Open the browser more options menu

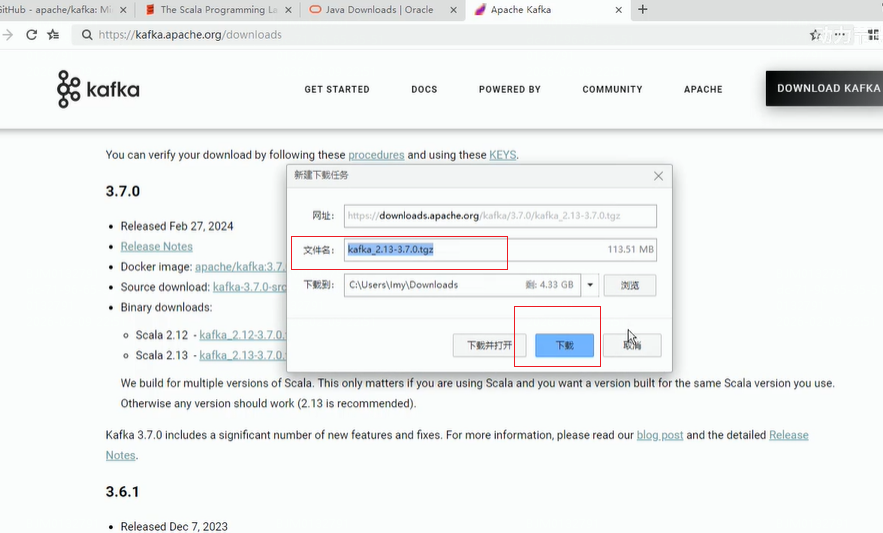coord(840,35)
